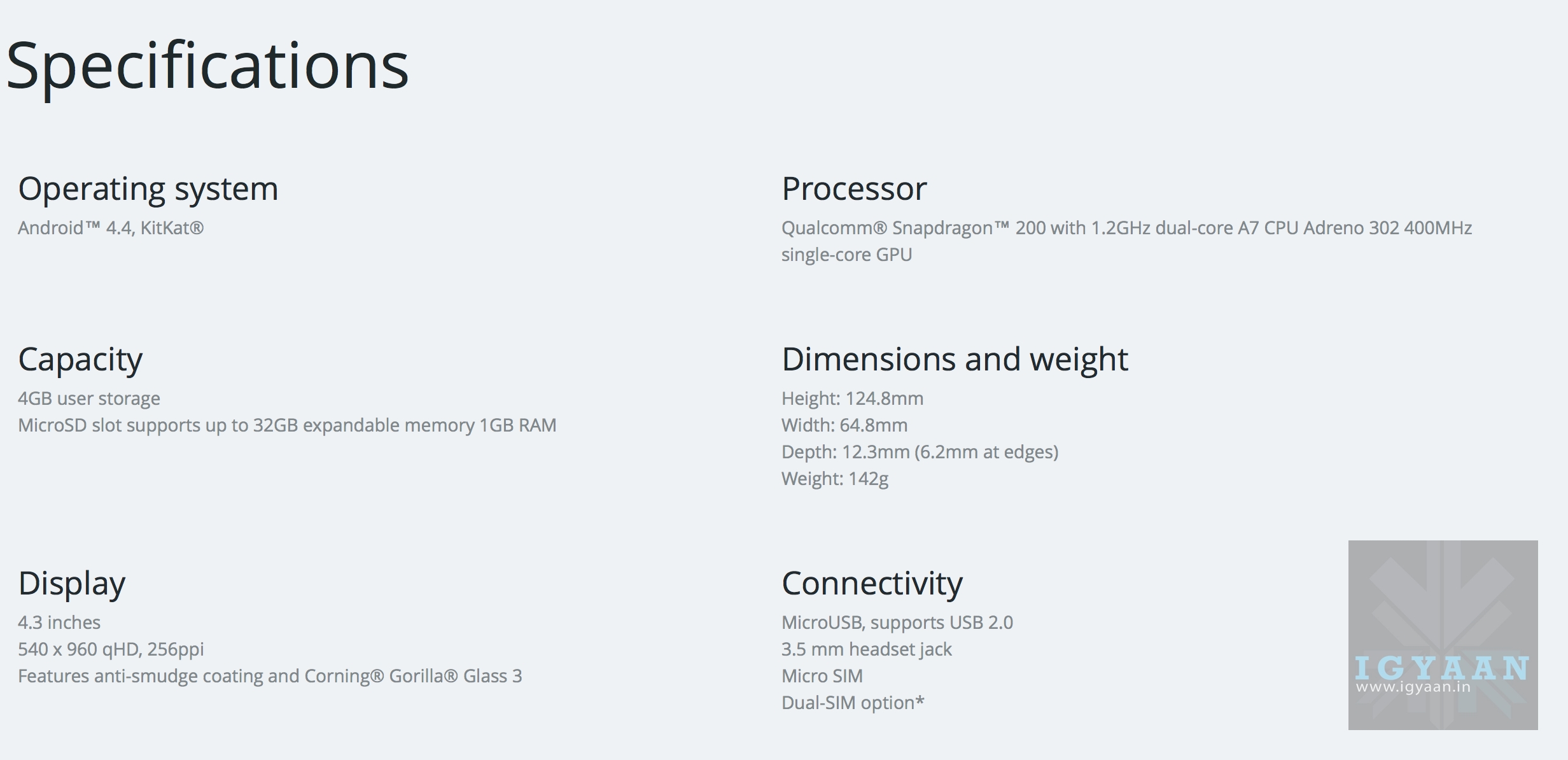
Task: Click the Depth: 12.3mm line
Action: [x=920, y=452]
